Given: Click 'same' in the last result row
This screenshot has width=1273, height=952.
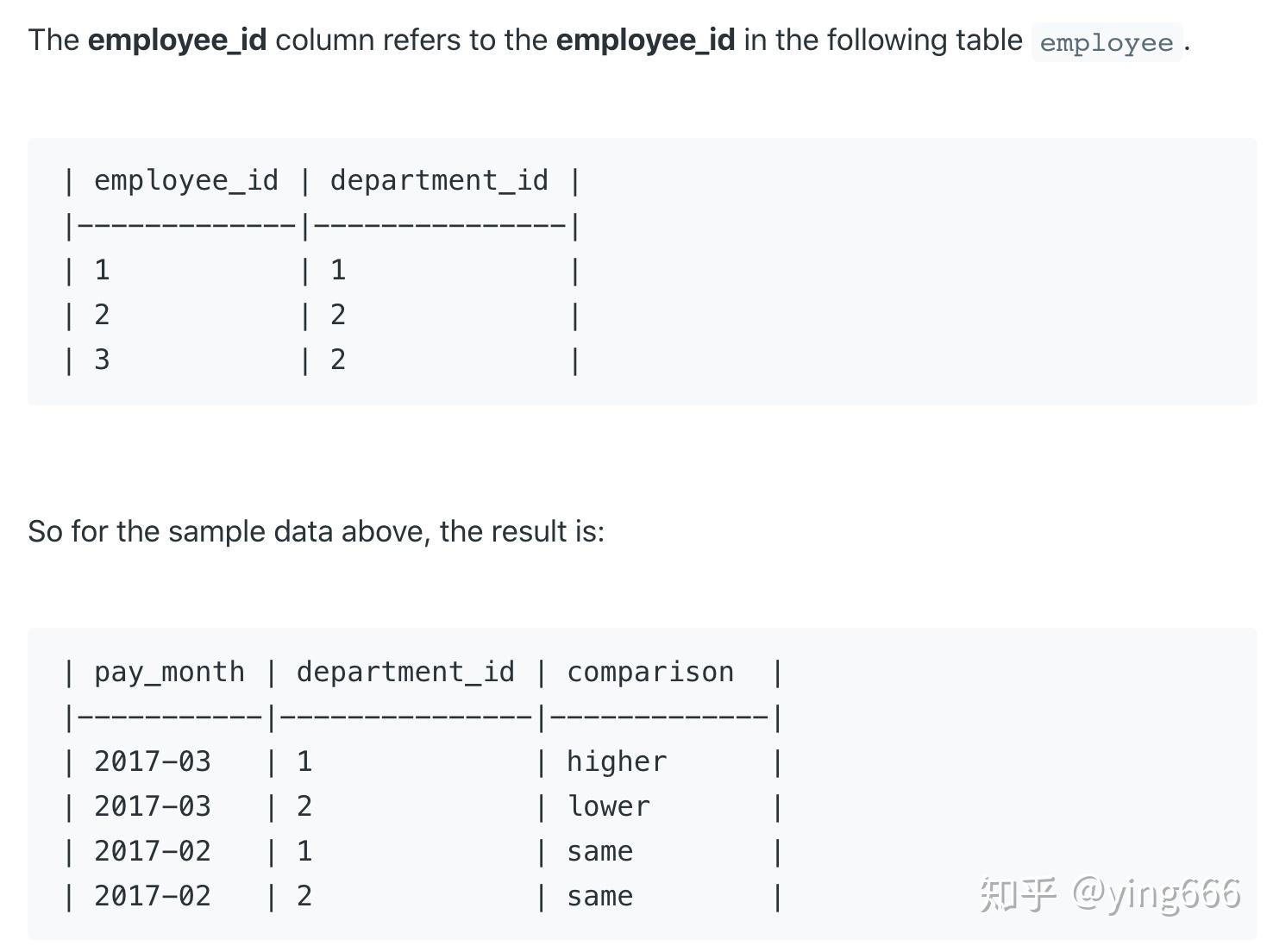Looking at the screenshot, I should click(599, 897).
